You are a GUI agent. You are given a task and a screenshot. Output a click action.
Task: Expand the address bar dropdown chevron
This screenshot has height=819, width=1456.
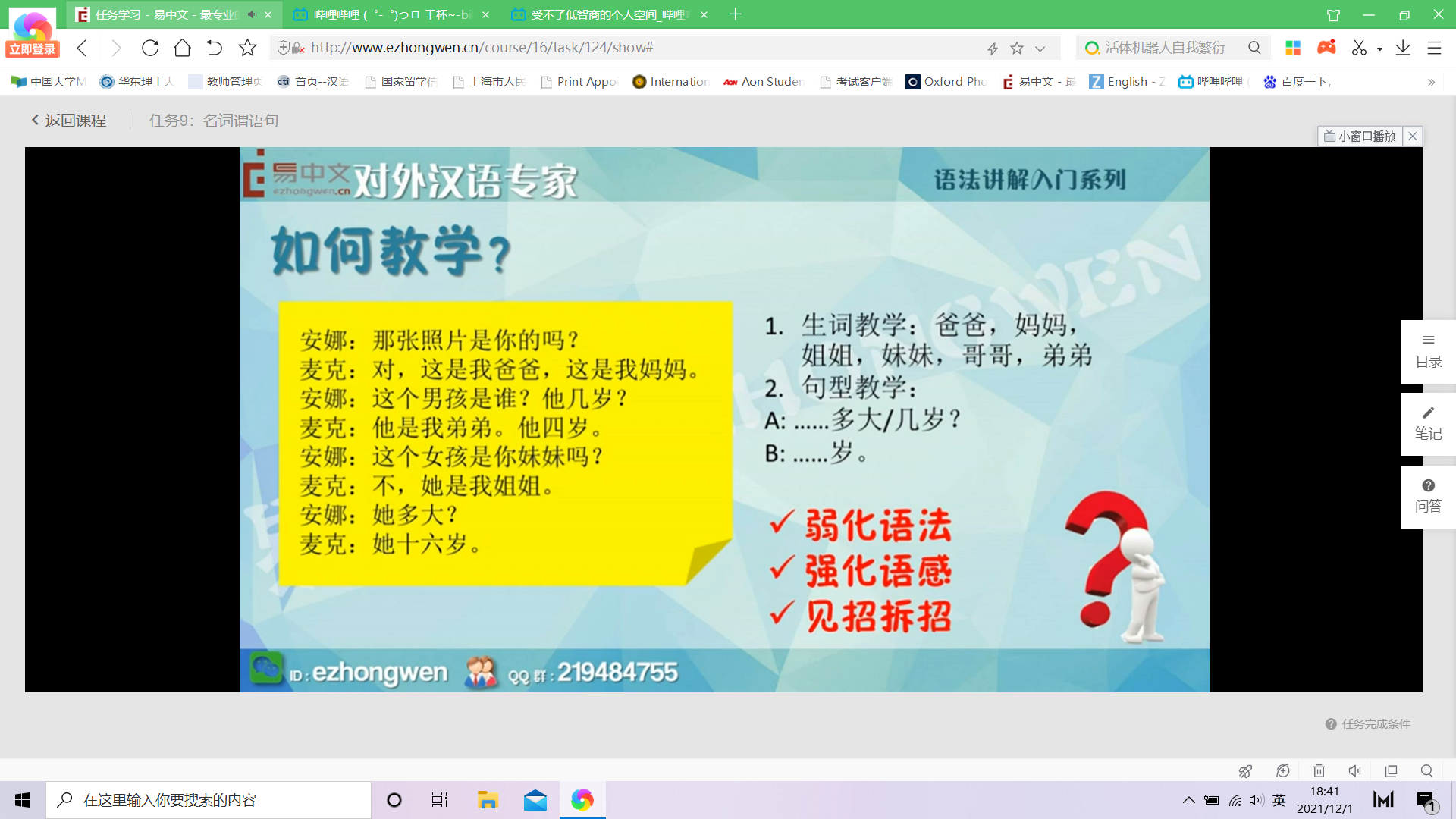(x=1040, y=49)
